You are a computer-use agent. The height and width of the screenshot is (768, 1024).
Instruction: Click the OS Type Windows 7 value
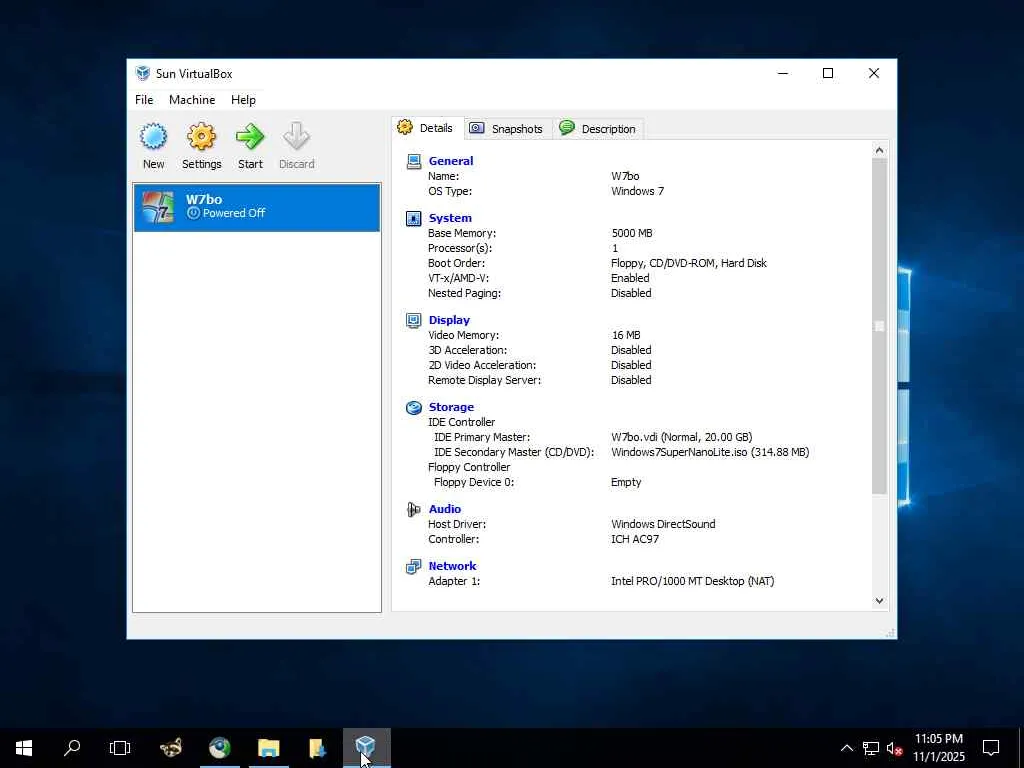(637, 191)
